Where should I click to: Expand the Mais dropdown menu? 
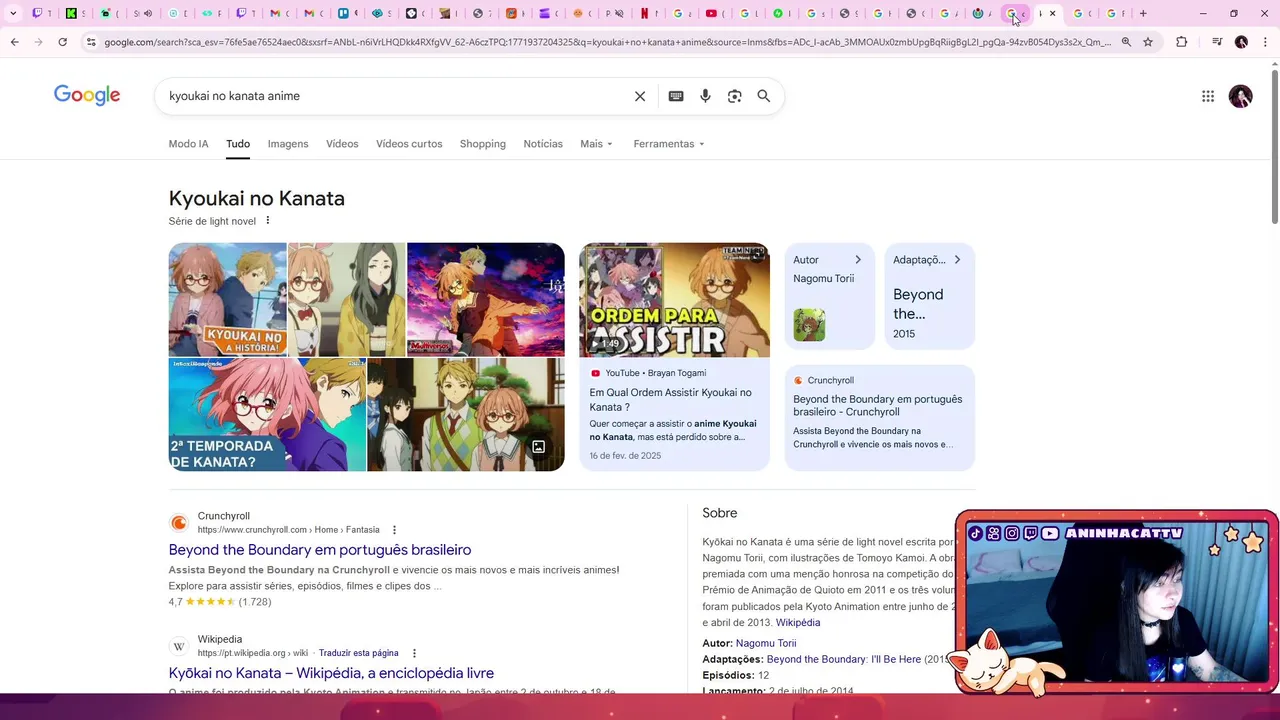(x=597, y=144)
